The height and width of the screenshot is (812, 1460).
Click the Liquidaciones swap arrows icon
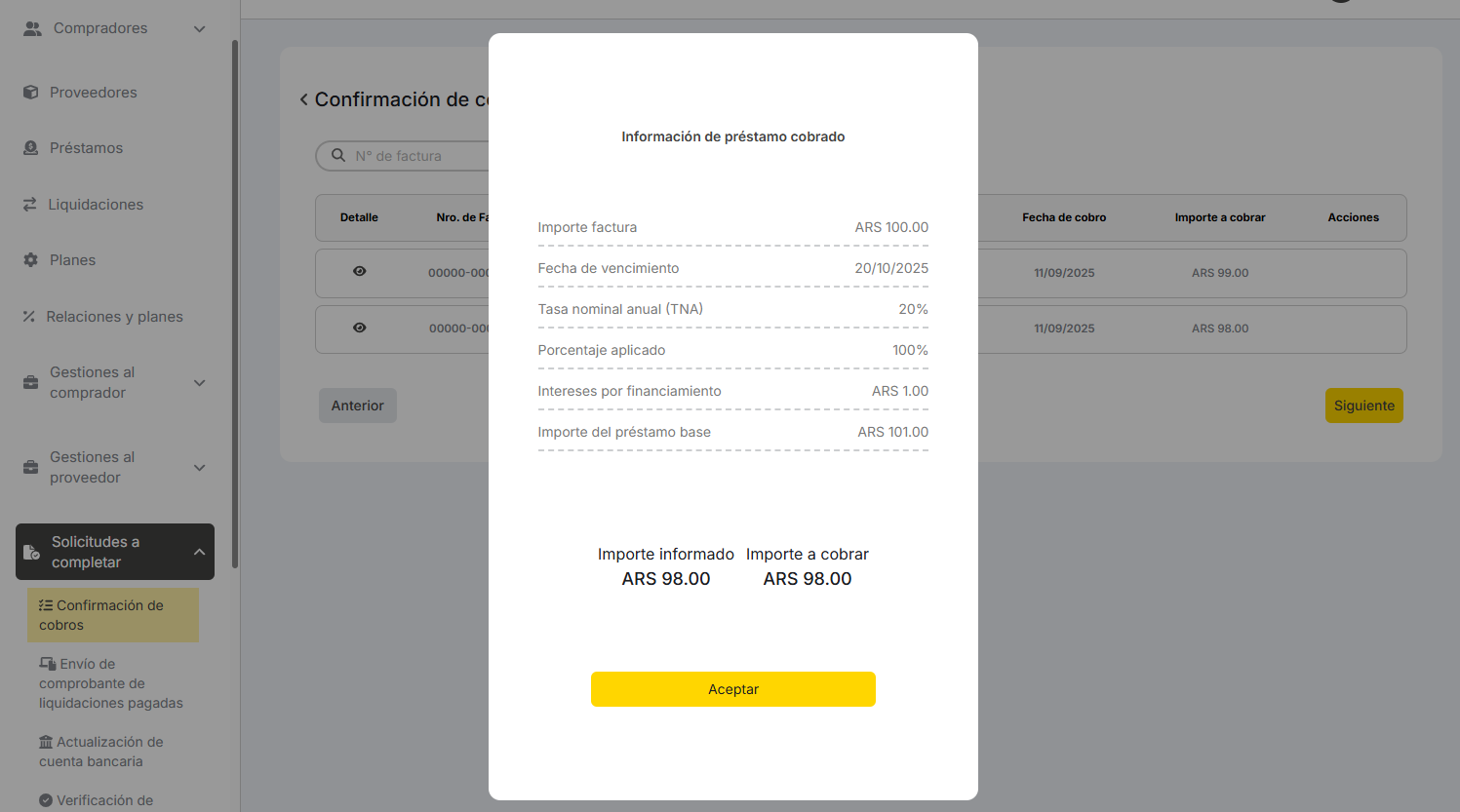(x=29, y=205)
